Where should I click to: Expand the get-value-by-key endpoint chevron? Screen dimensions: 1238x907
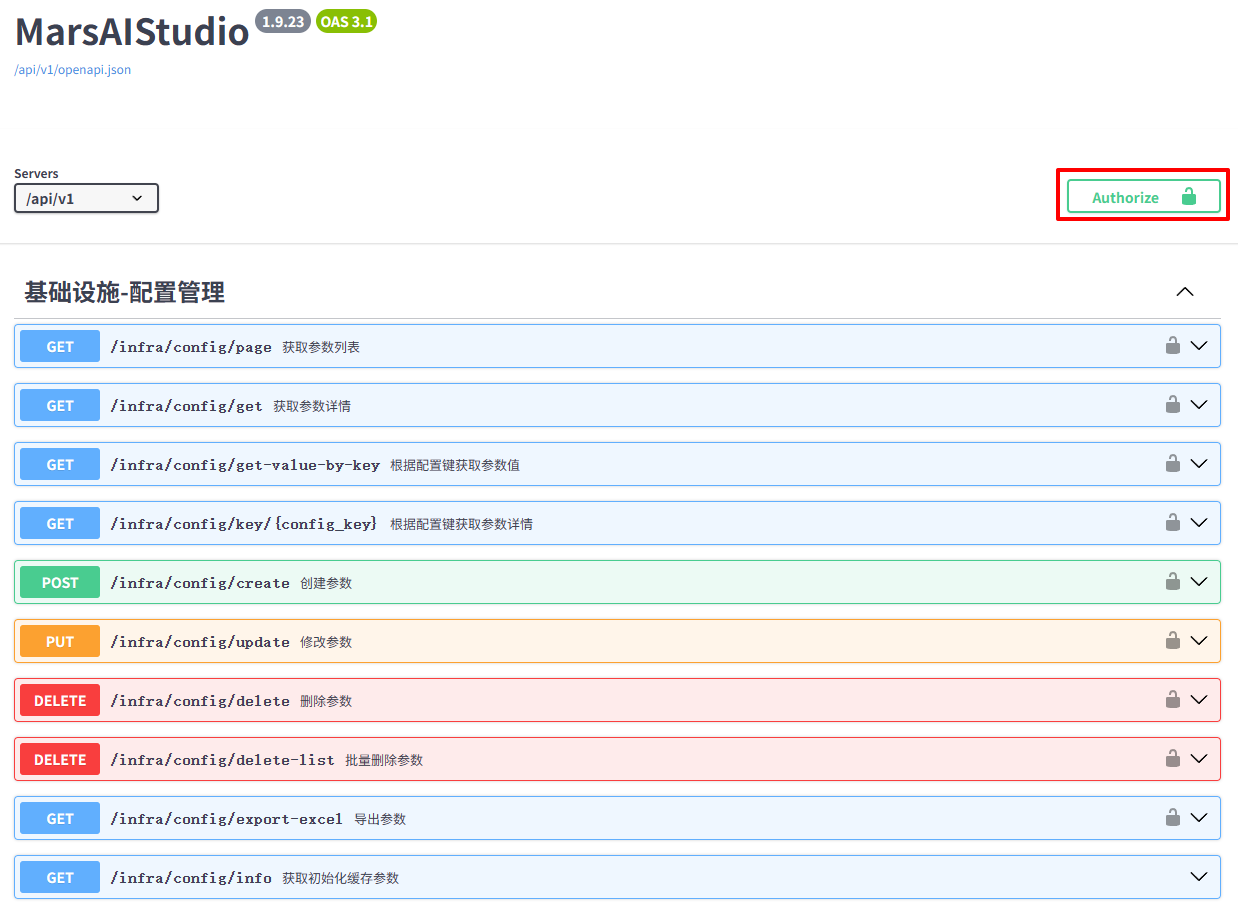(1200, 464)
